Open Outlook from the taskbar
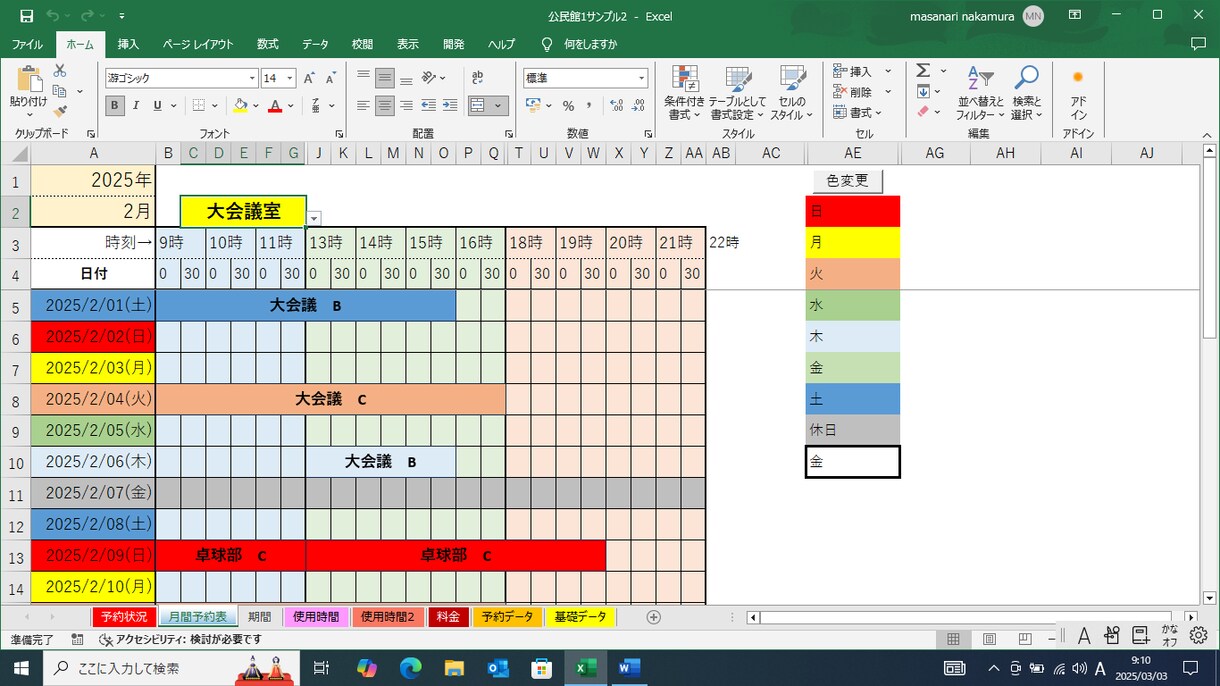 [x=498, y=668]
